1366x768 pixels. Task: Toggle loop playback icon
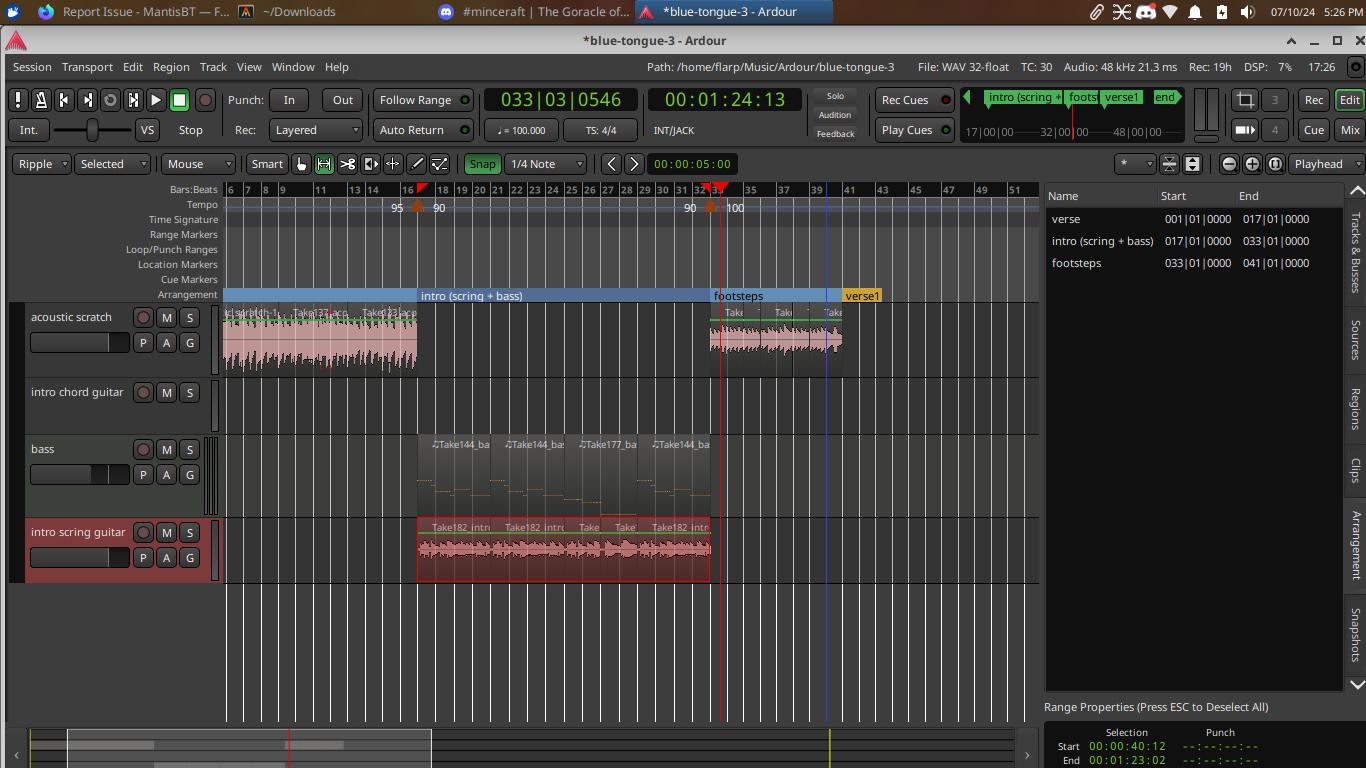110,100
